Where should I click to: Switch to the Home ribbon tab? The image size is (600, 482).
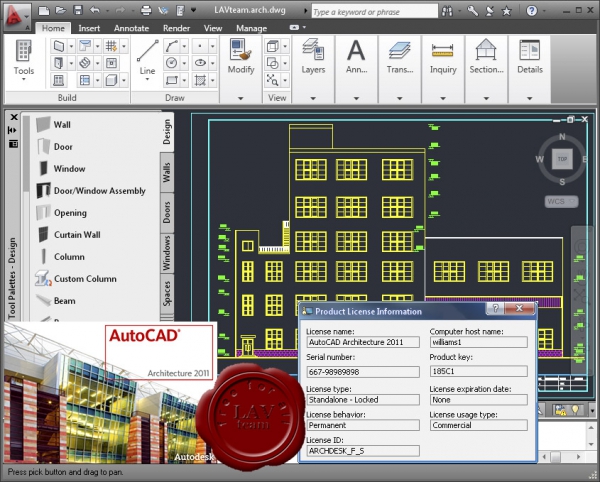(x=53, y=28)
